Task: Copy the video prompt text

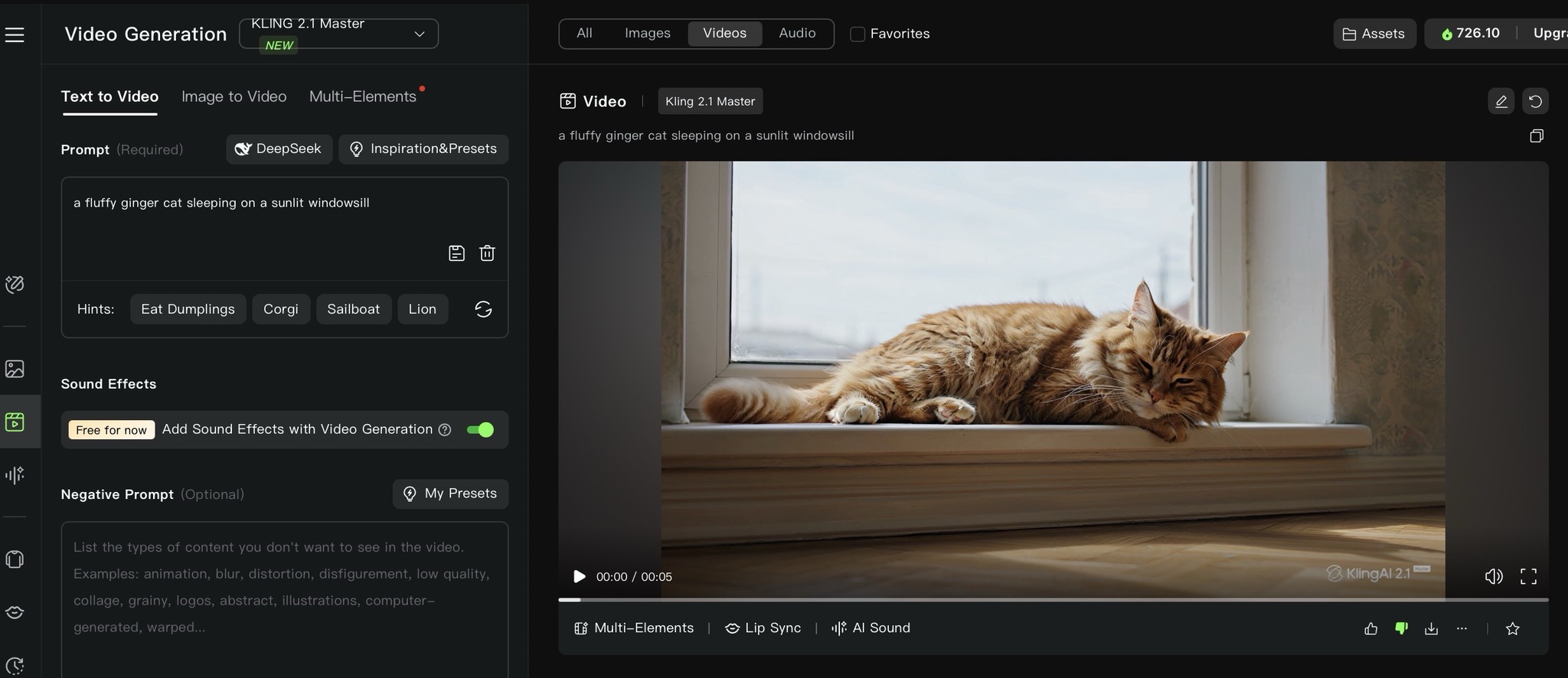Action: pyautogui.click(x=1537, y=136)
